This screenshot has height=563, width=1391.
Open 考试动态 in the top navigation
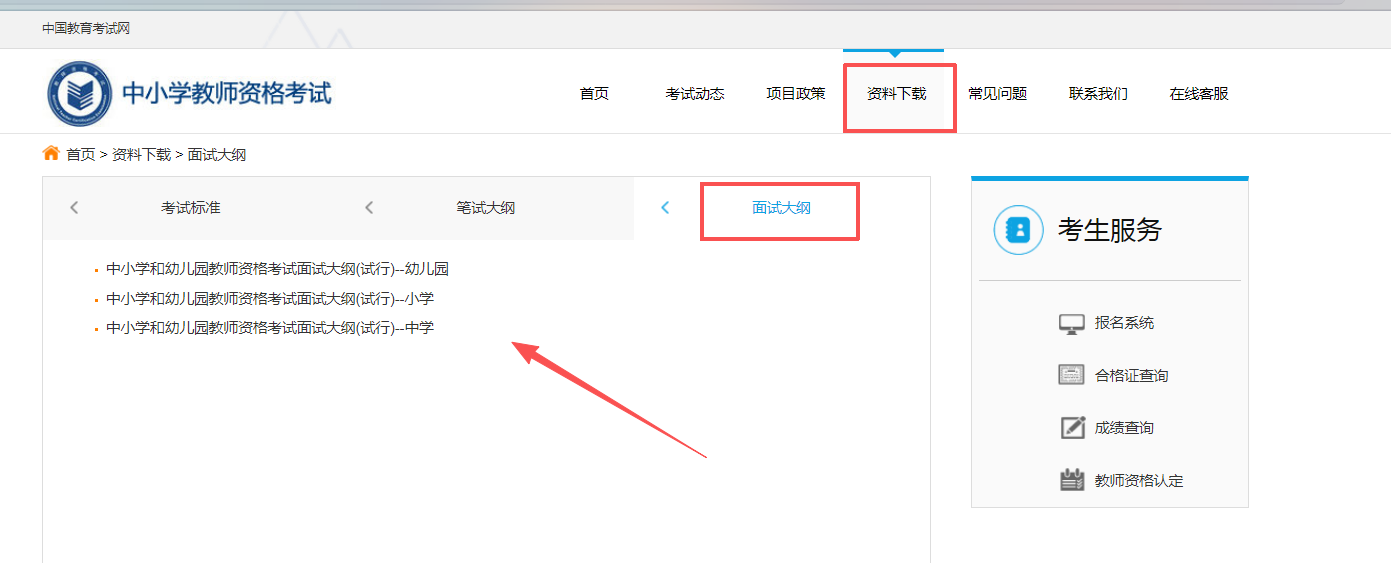coord(694,94)
